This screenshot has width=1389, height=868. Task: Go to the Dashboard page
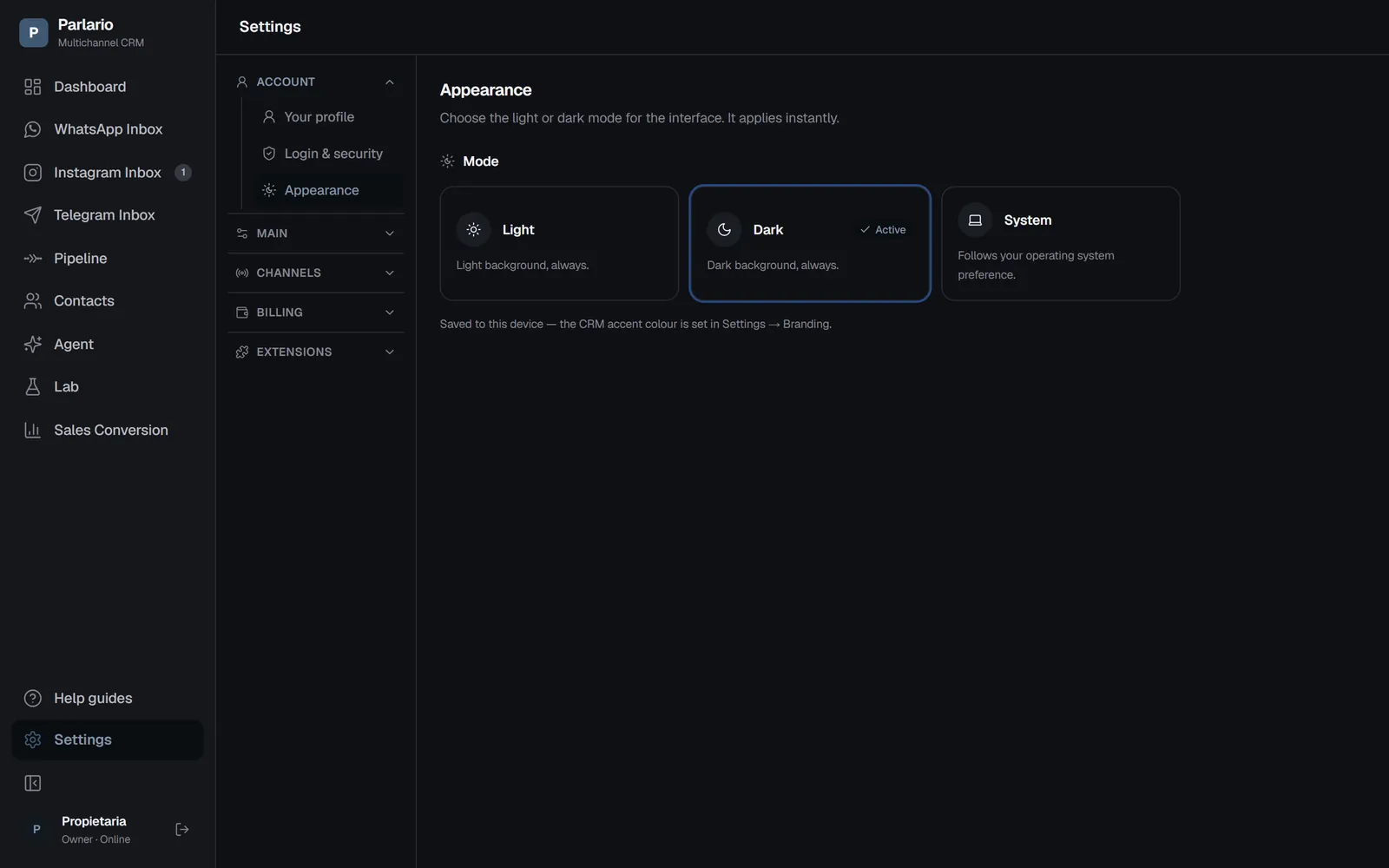coord(108,87)
